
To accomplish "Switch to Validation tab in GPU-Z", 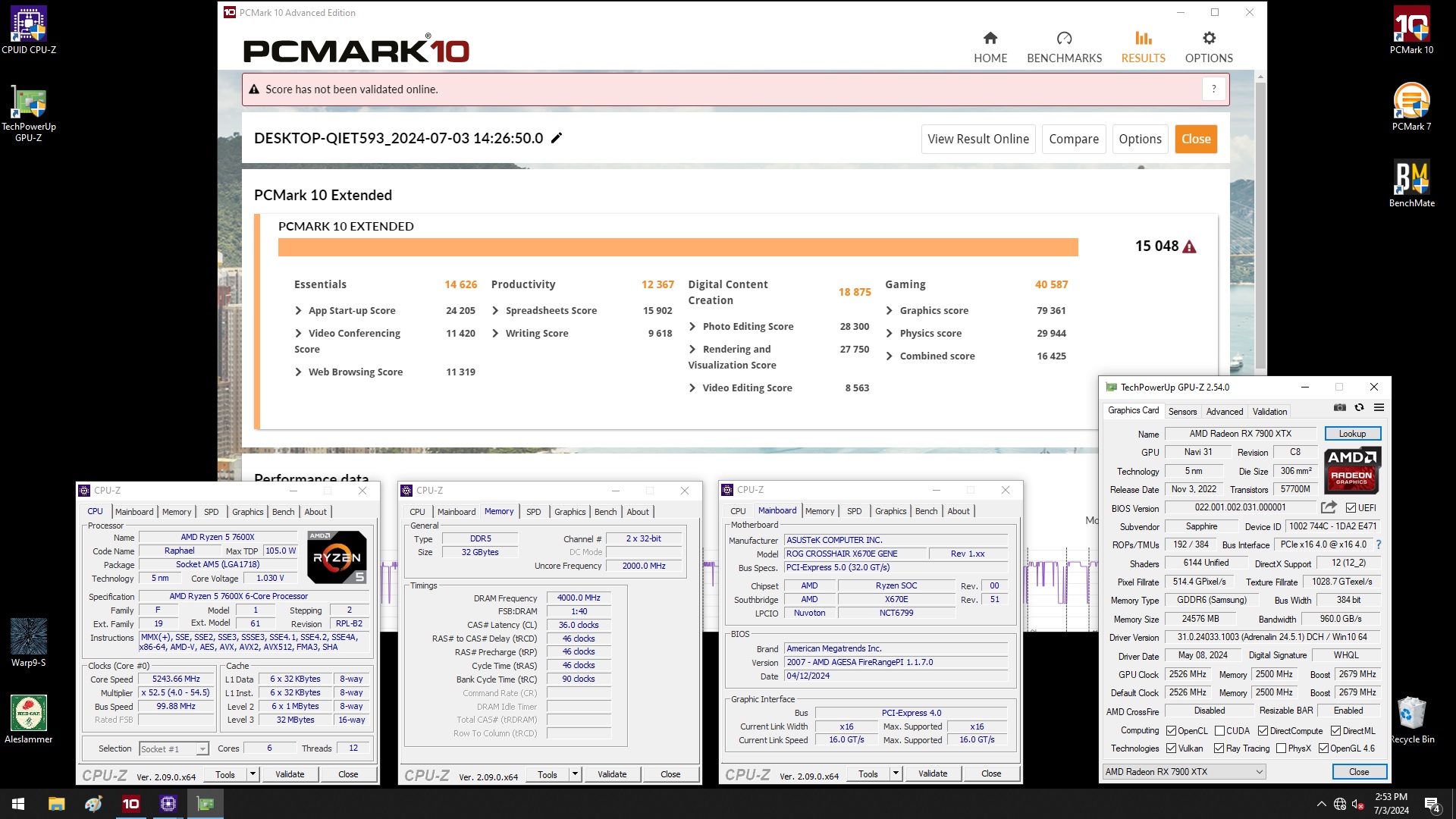I will 1269,411.
